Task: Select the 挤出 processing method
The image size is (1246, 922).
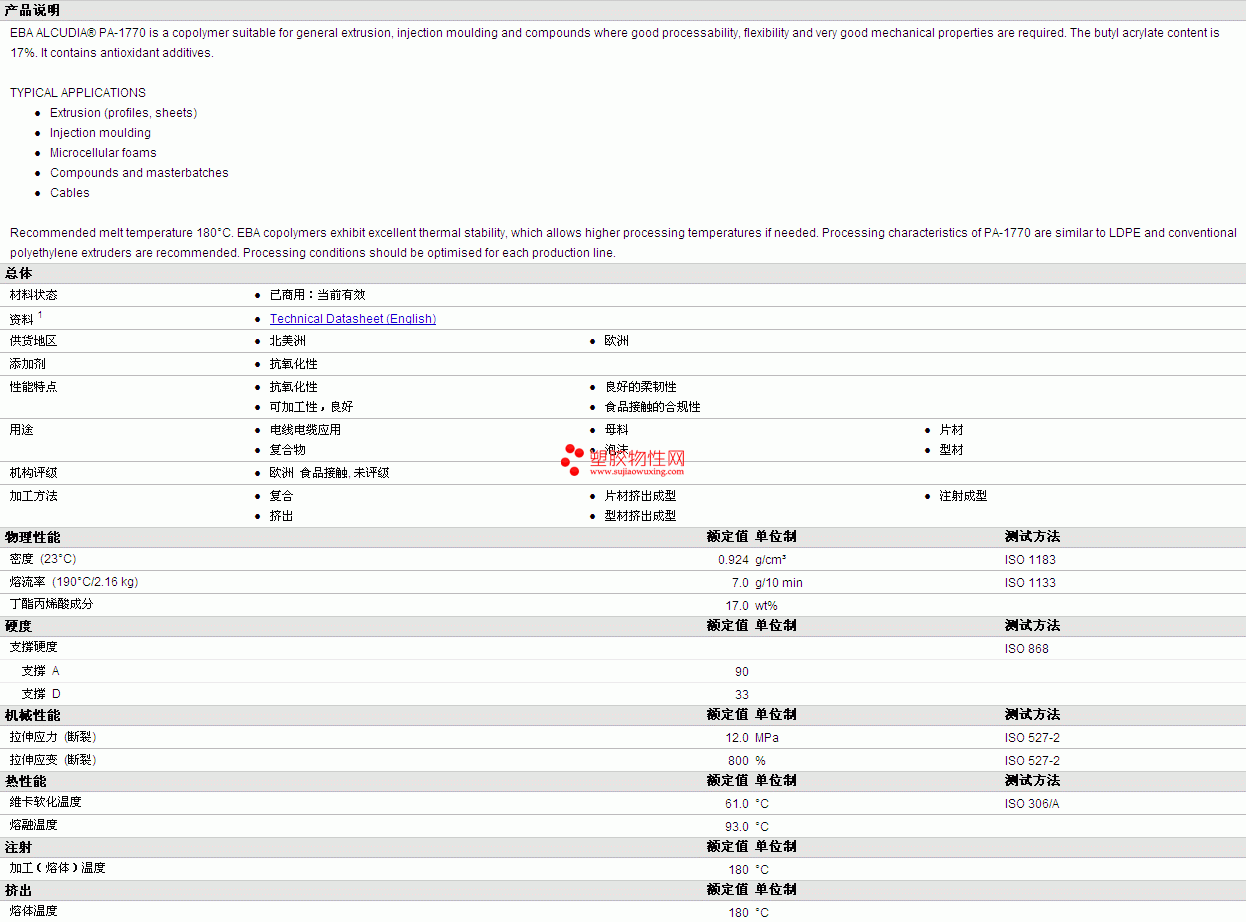Action: point(282,516)
